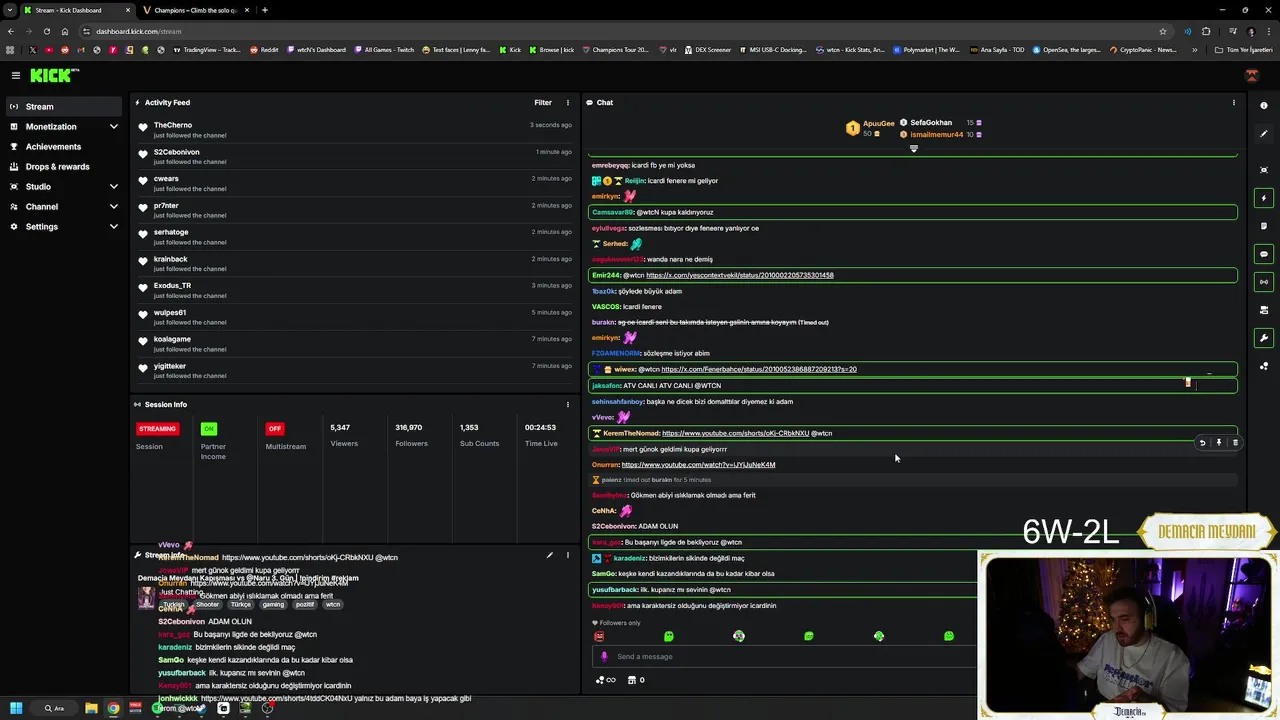Open Chrome three-dot menu
Image resolution: width=1280 pixels, height=720 pixels.
tap(1270, 31)
